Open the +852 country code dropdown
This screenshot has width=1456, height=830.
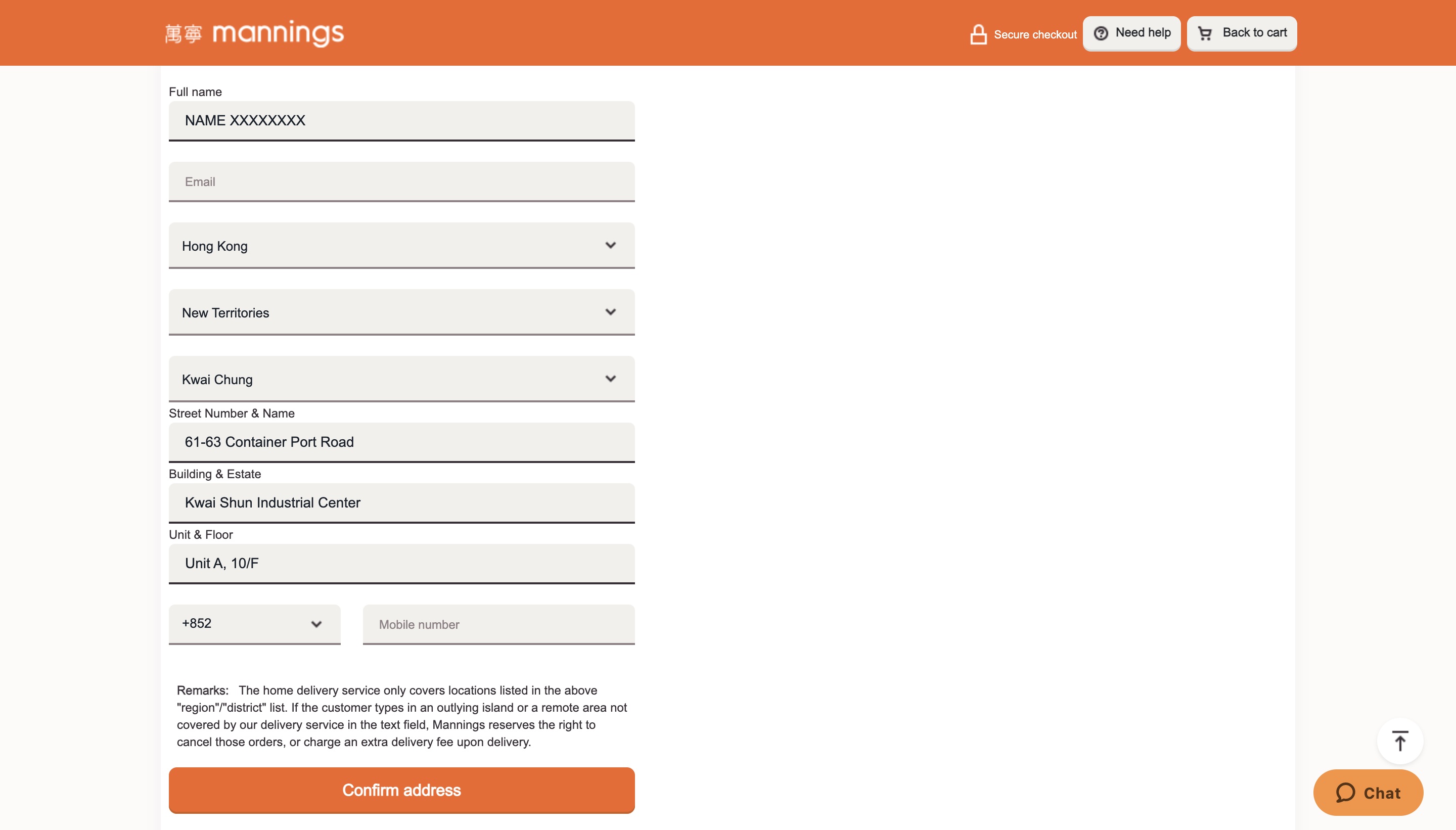pos(254,624)
